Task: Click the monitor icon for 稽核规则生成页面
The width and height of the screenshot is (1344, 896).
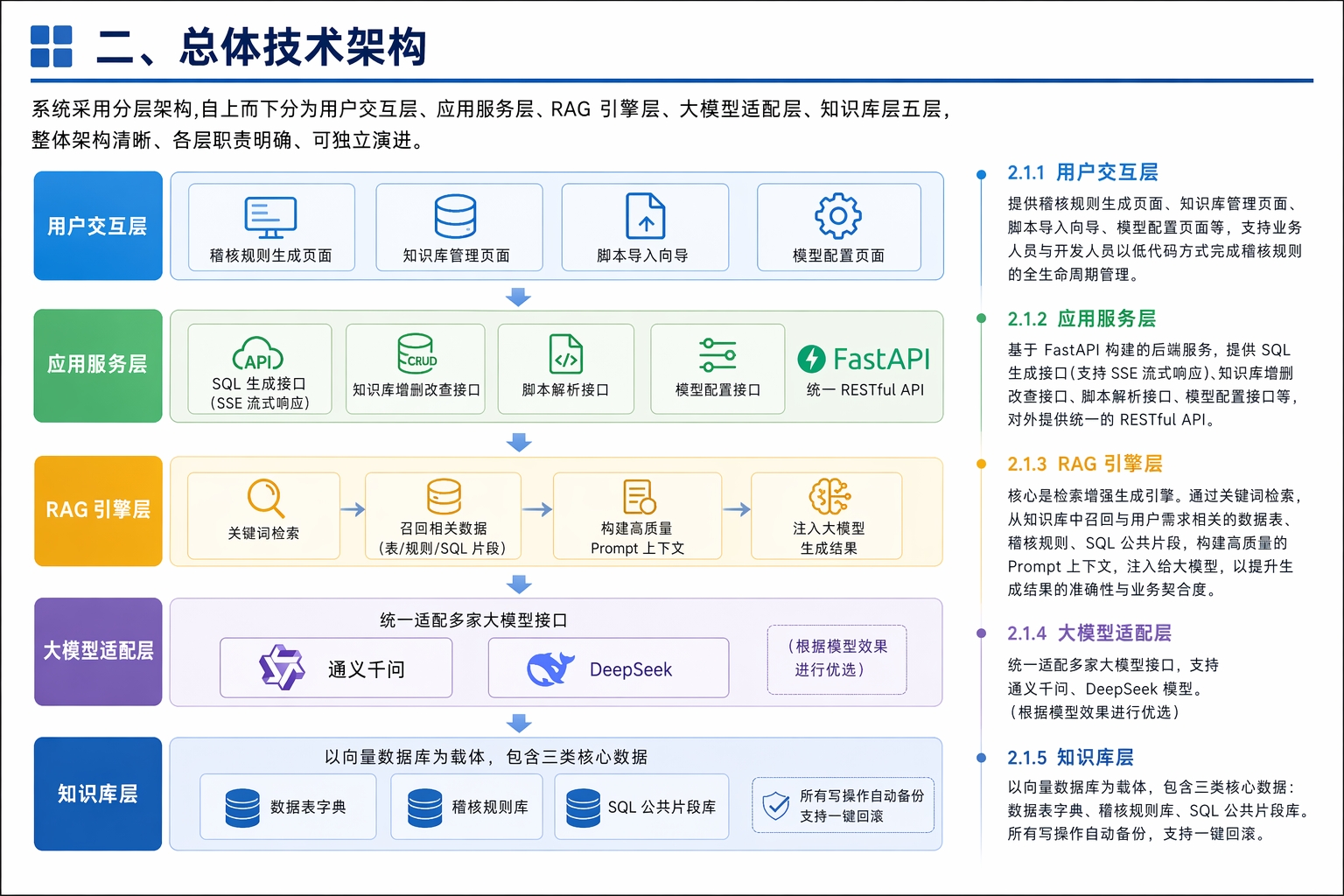Action: (x=270, y=217)
